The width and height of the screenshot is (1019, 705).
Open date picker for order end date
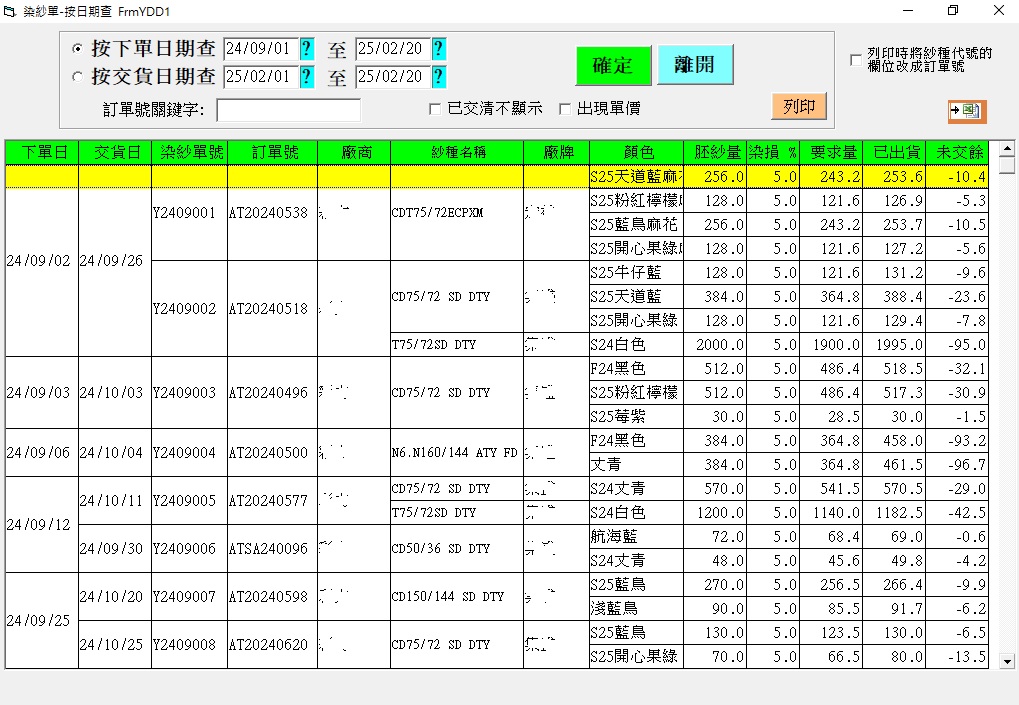tap(439, 49)
